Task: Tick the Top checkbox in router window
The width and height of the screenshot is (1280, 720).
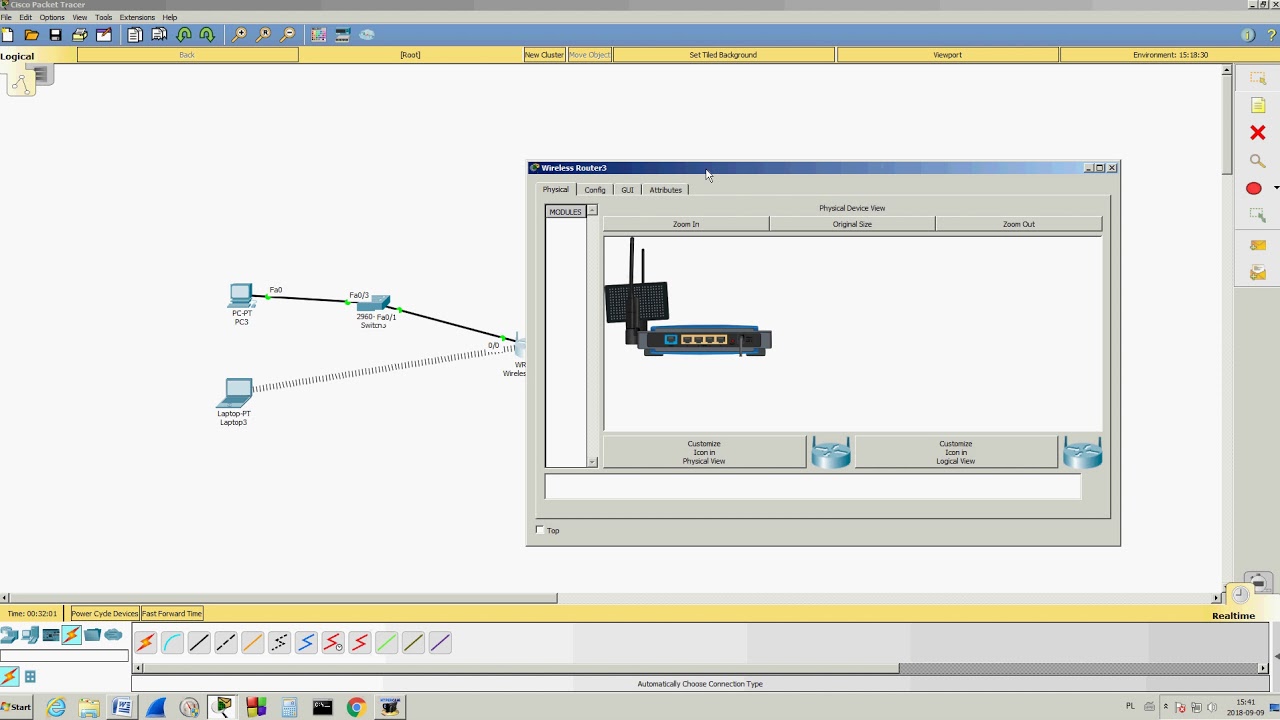Action: click(x=540, y=530)
